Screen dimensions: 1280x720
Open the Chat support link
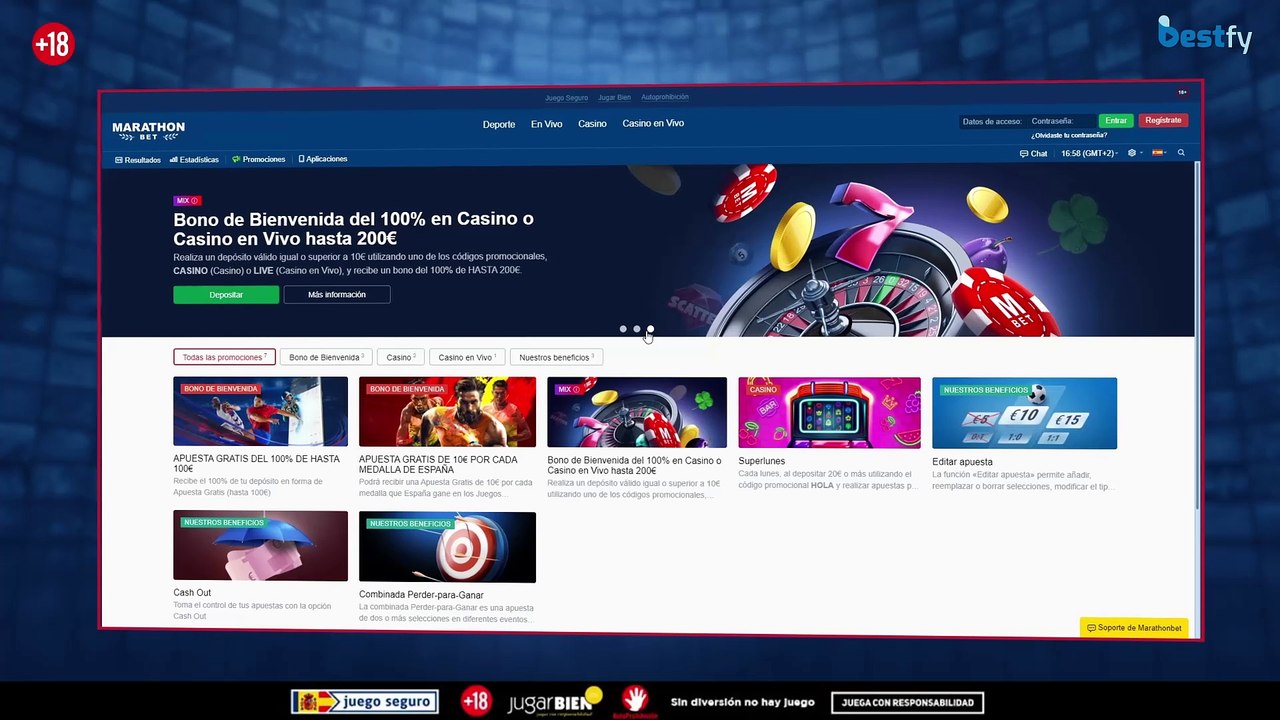point(1033,153)
